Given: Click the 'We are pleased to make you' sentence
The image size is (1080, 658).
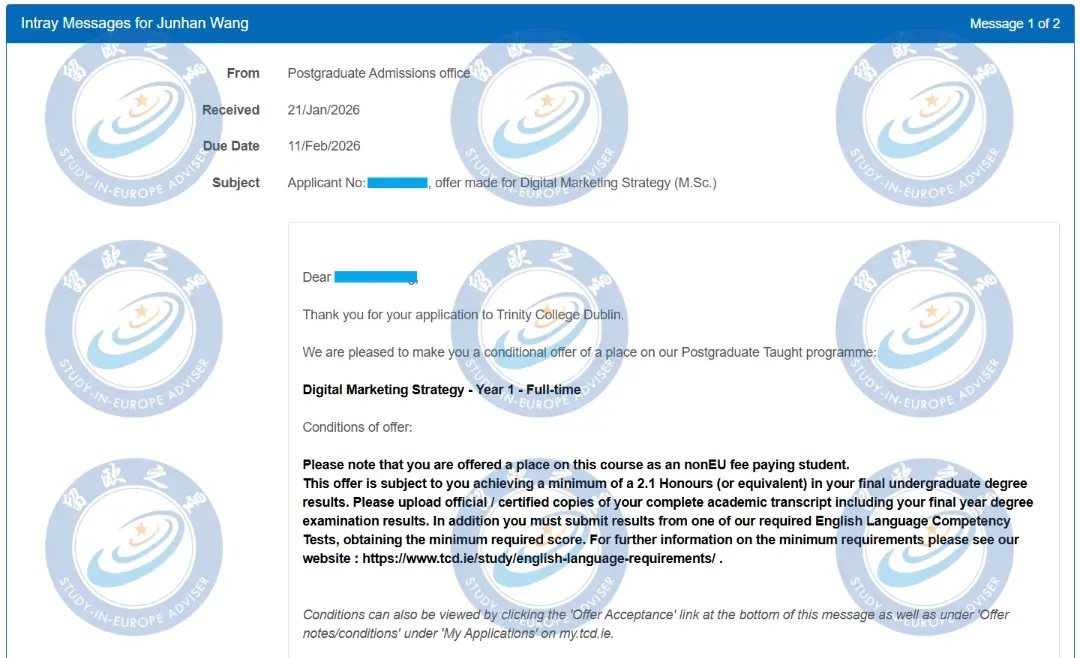Looking at the screenshot, I should pyautogui.click(x=590, y=352).
